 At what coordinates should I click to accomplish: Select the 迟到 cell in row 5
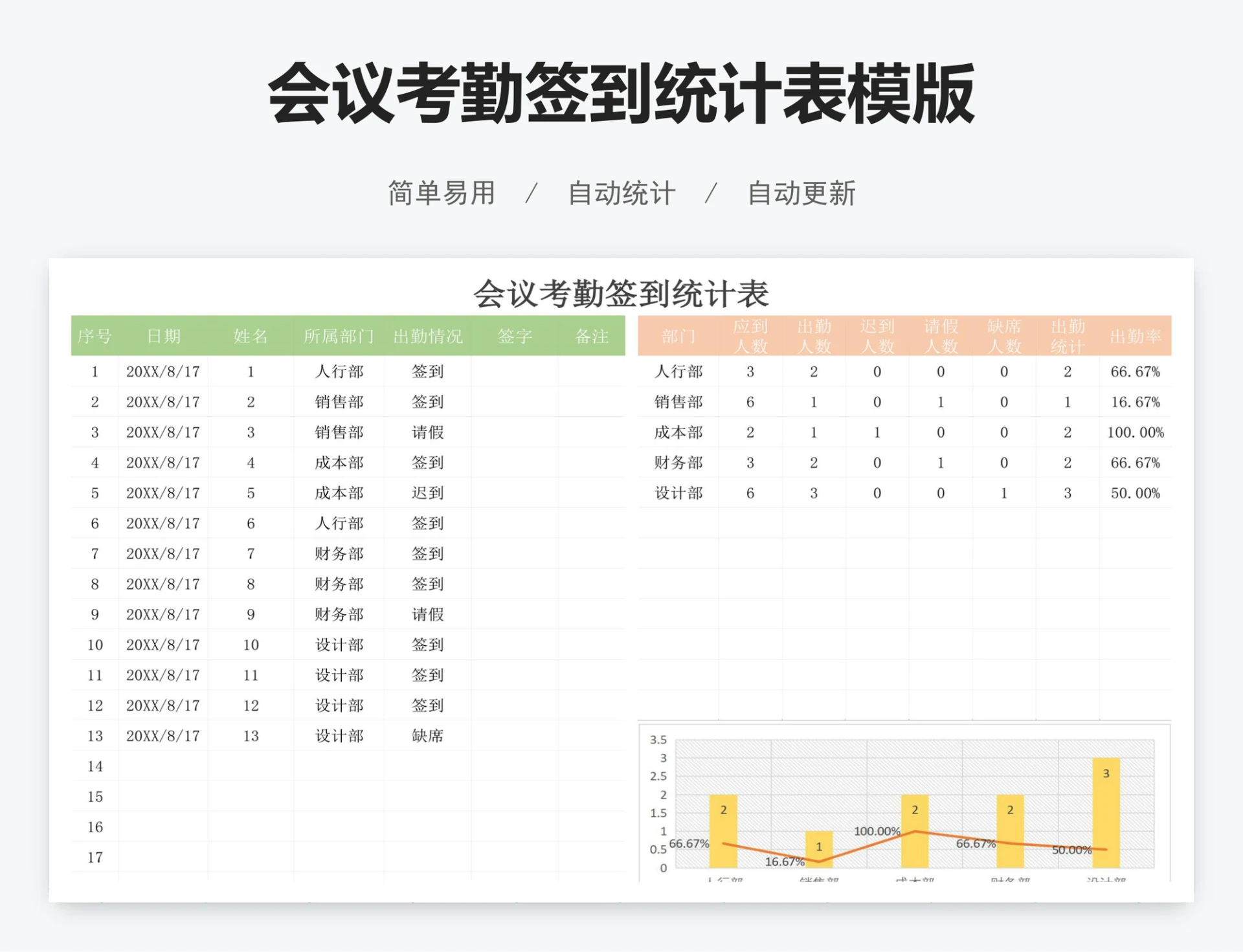coord(427,493)
